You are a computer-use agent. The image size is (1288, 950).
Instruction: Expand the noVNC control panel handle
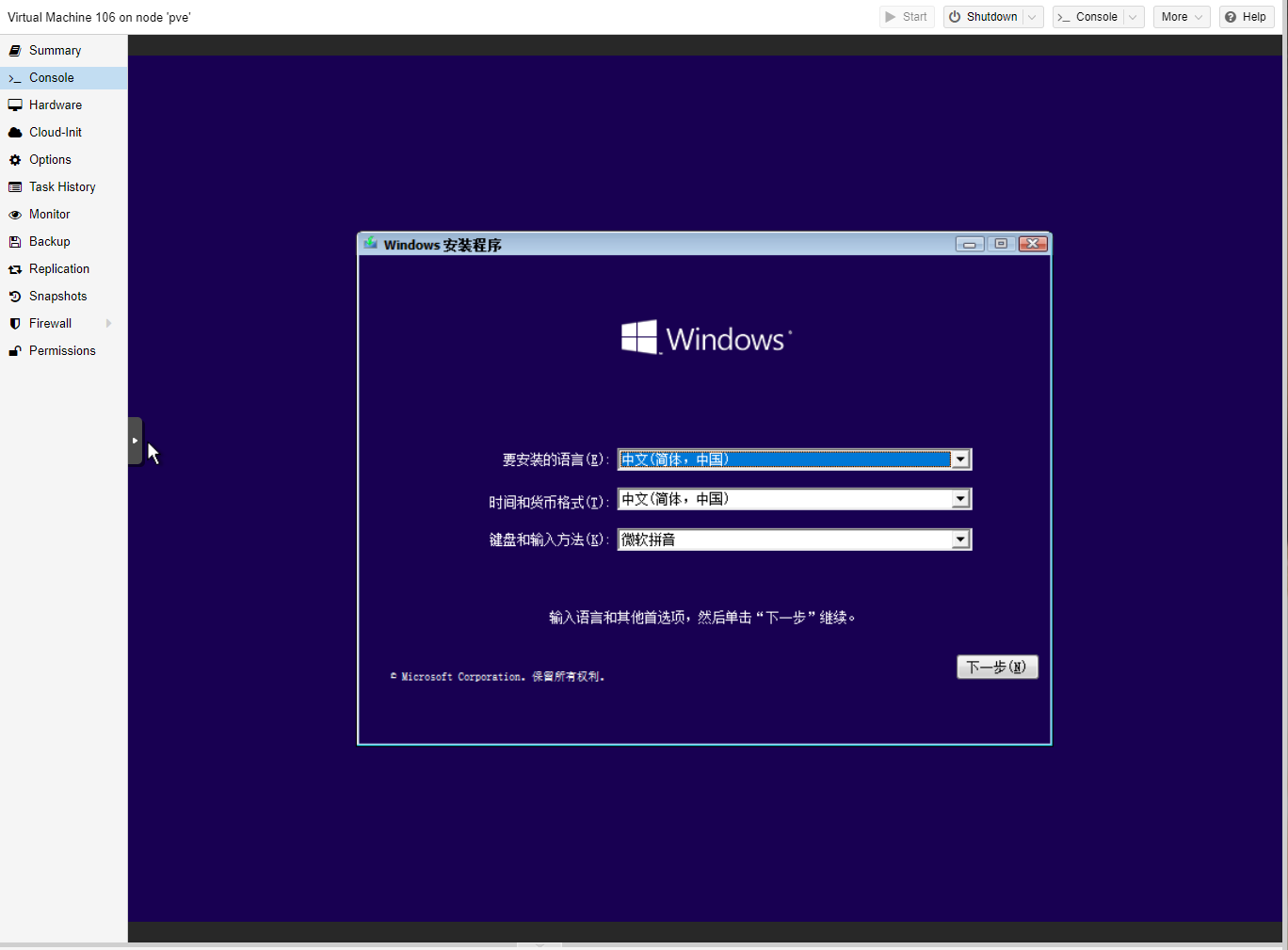[135, 441]
